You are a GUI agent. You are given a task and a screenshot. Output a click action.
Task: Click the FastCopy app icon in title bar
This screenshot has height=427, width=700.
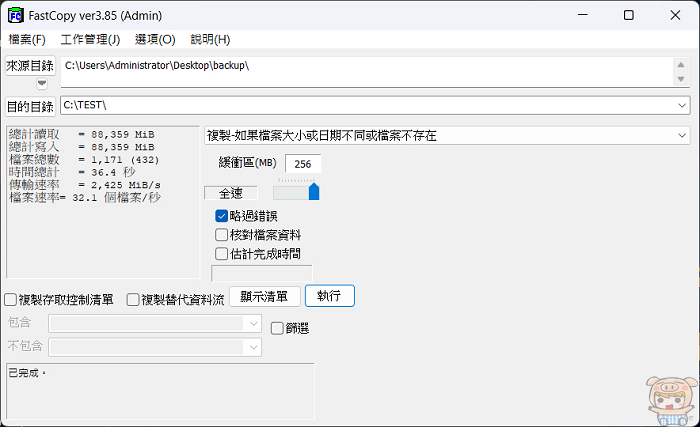point(16,16)
